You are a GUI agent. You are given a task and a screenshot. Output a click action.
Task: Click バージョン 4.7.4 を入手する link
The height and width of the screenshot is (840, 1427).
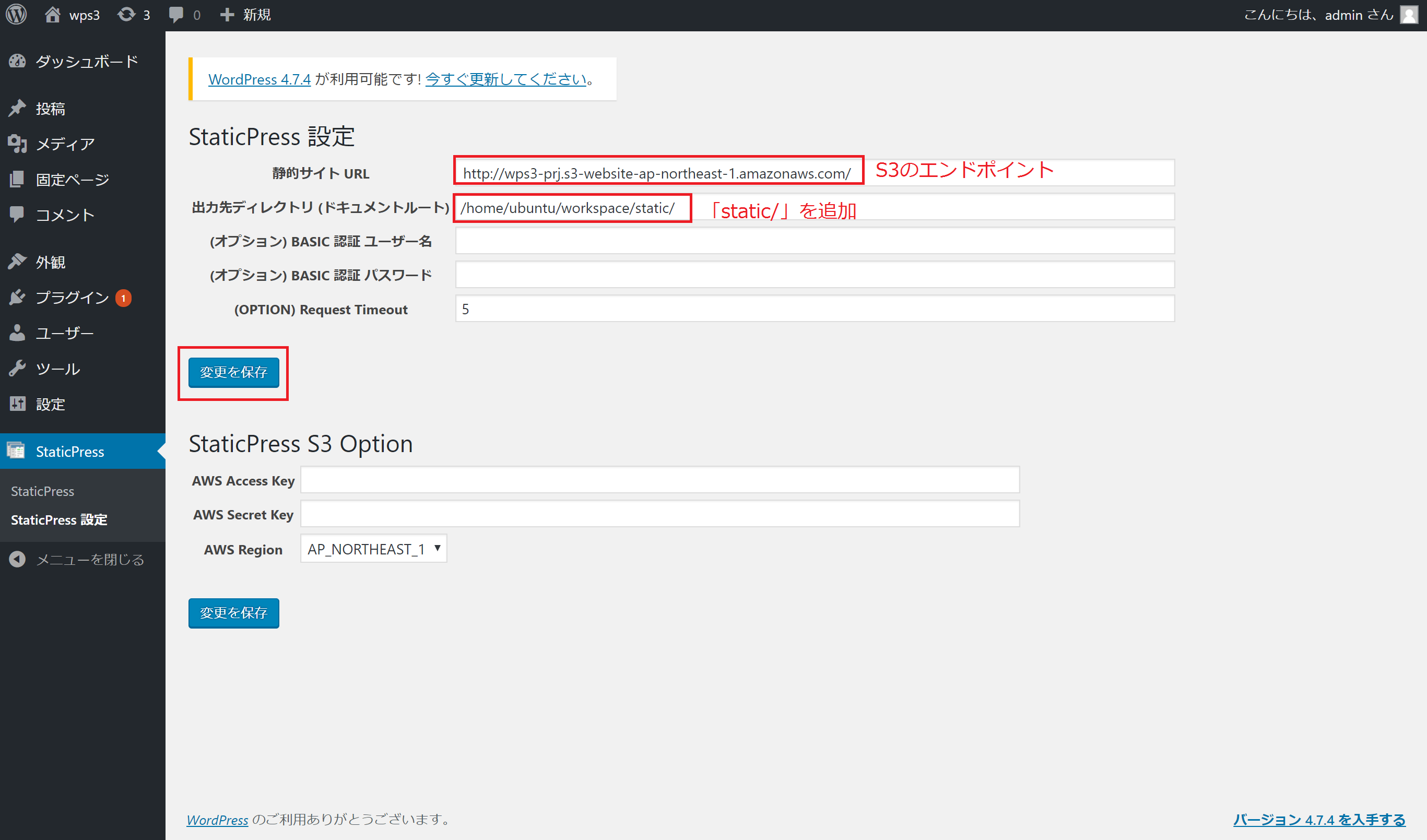pyautogui.click(x=1319, y=819)
